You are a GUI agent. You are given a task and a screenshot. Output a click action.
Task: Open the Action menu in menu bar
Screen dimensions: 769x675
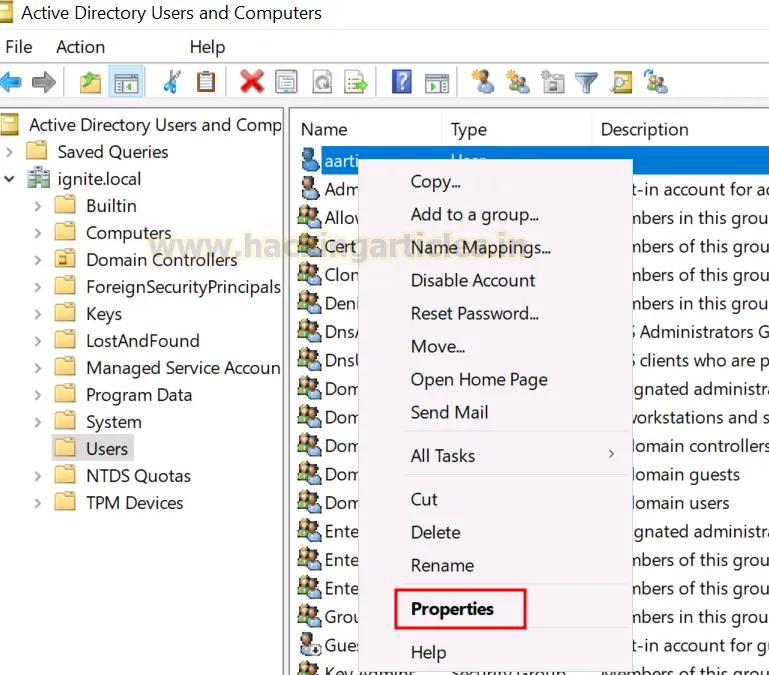[x=80, y=47]
